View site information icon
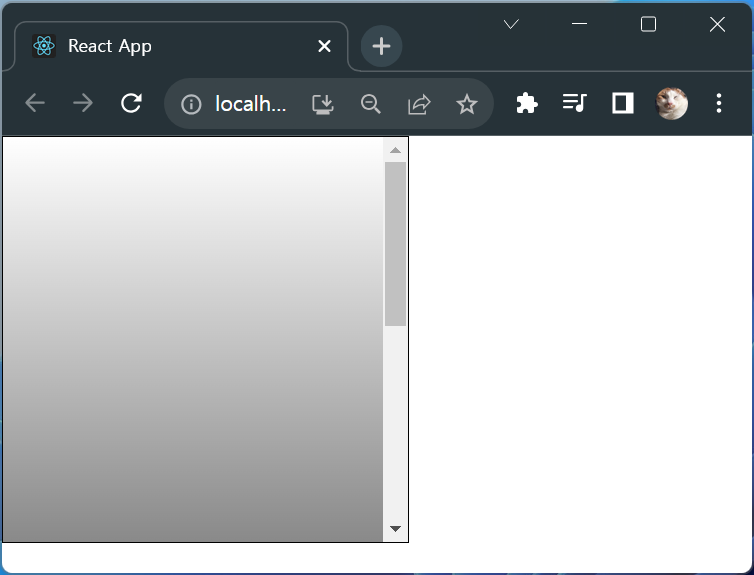The width and height of the screenshot is (754, 575). 191,104
